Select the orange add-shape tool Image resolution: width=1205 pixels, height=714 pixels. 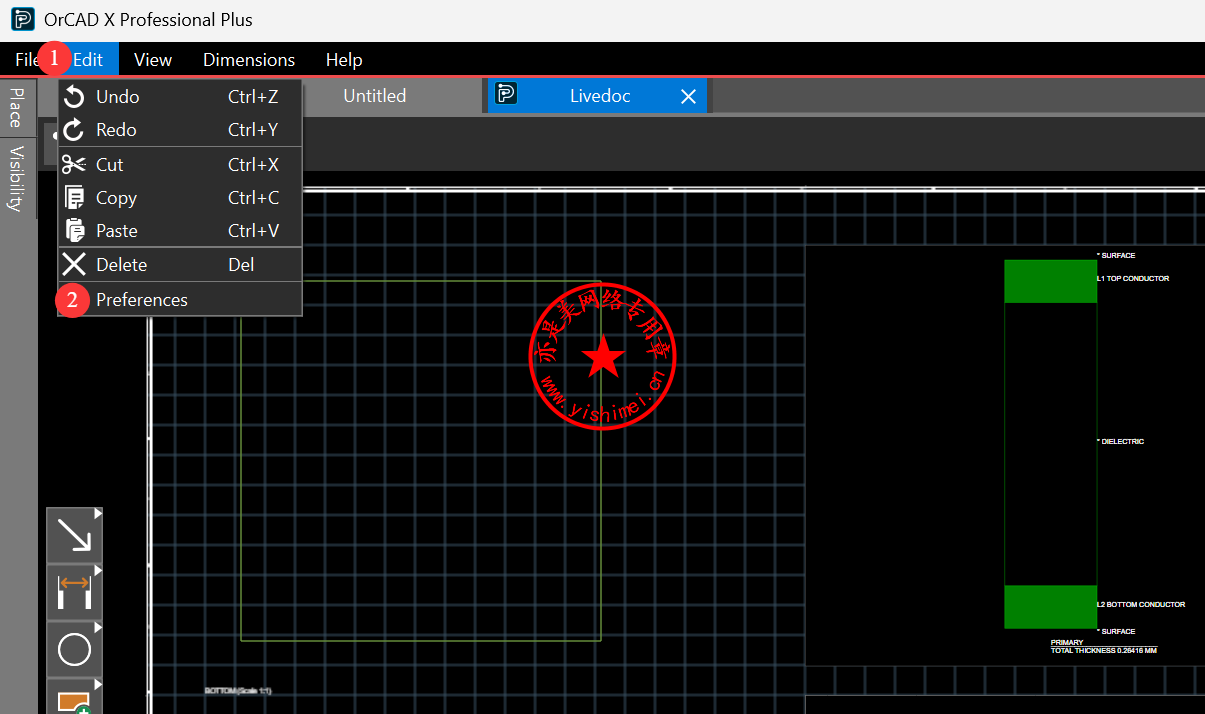74,699
